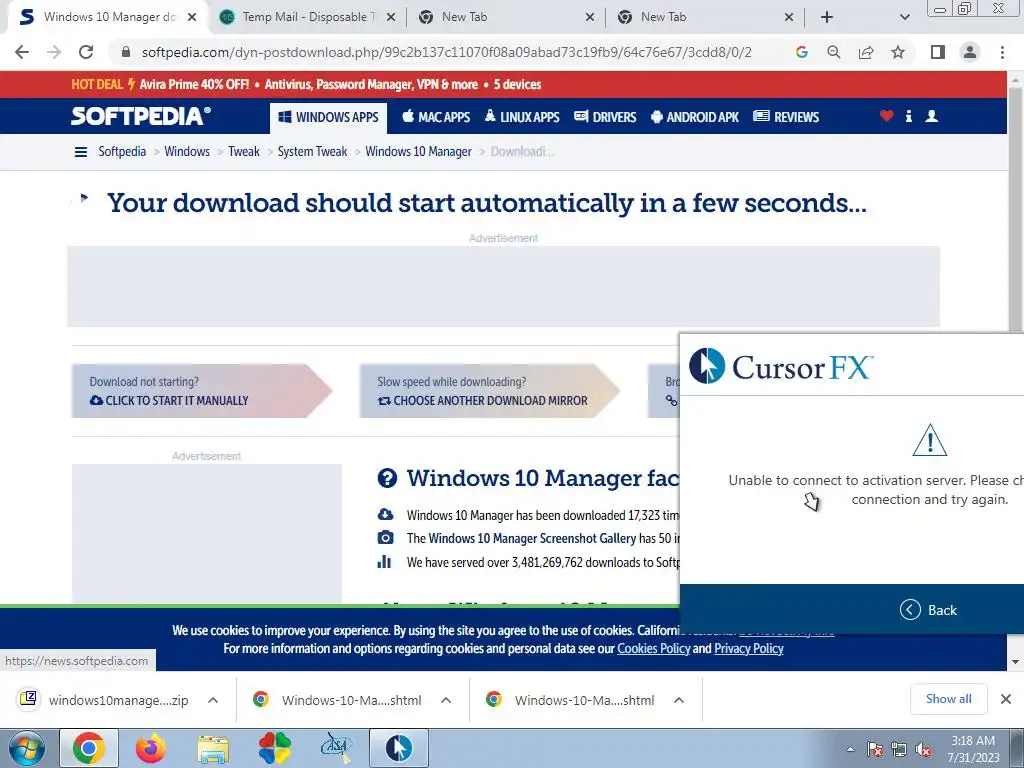Open the Drivers section

pyautogui.click(x=605, y=117)
